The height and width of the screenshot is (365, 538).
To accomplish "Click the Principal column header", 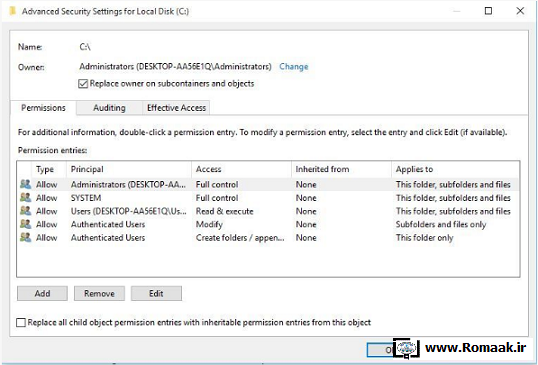I will coord(128,169).
